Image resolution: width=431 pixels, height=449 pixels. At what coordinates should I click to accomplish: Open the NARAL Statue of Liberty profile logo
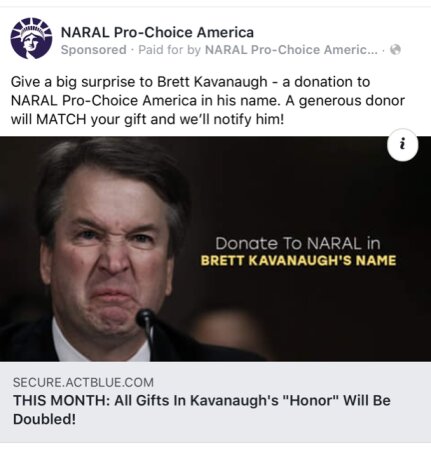click(x=31, y=38)
